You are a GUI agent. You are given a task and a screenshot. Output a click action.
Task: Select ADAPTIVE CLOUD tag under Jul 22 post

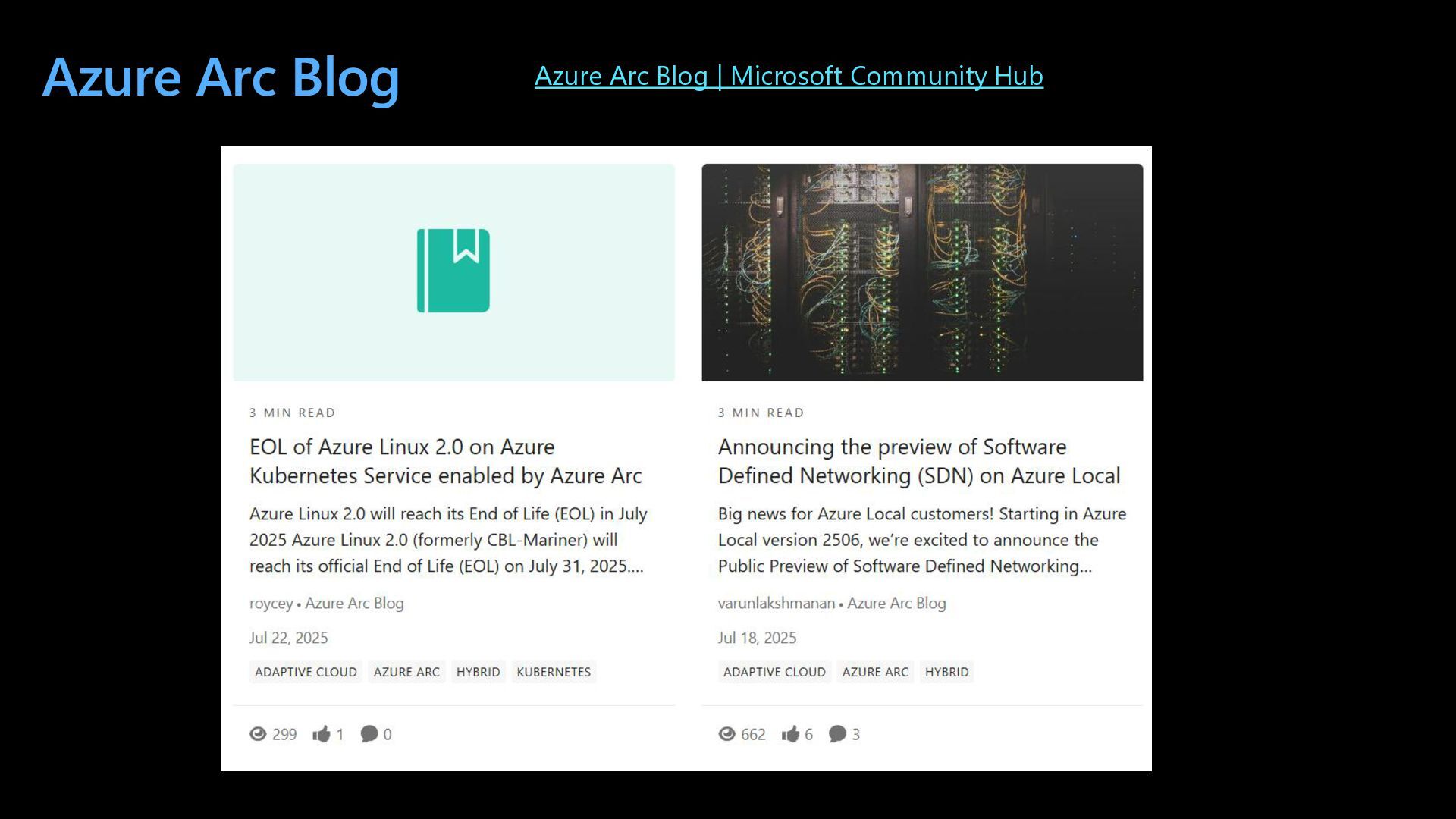click(306, 672)
